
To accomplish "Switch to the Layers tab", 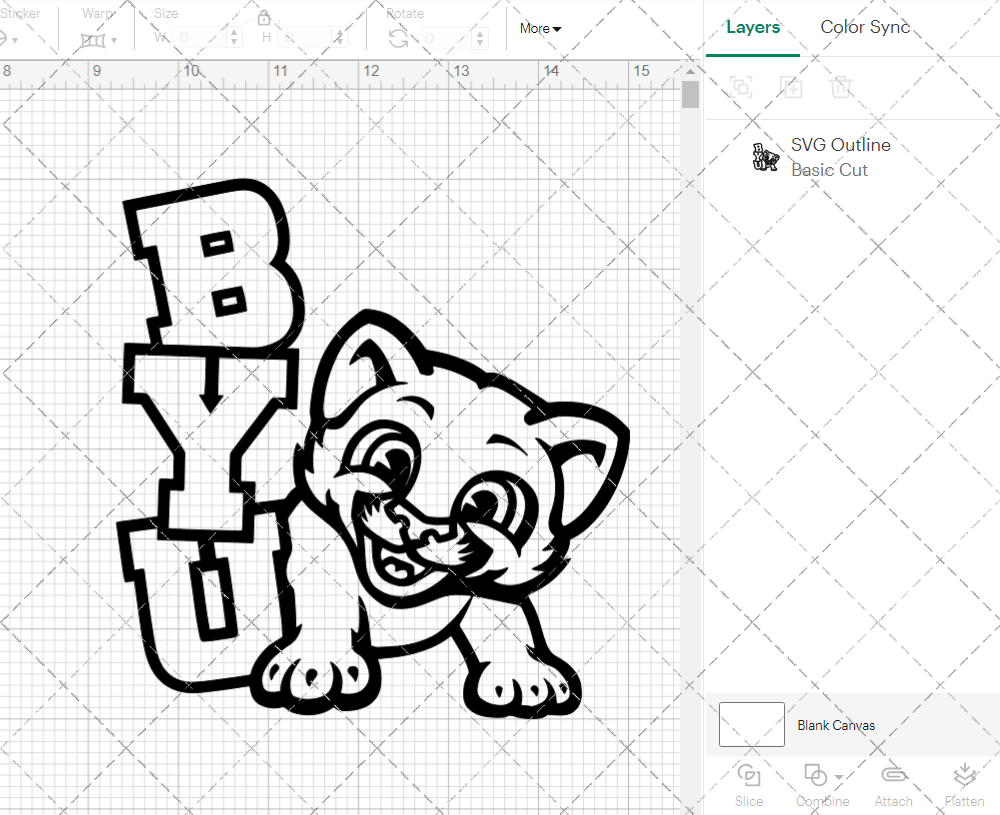I will 752,27.
